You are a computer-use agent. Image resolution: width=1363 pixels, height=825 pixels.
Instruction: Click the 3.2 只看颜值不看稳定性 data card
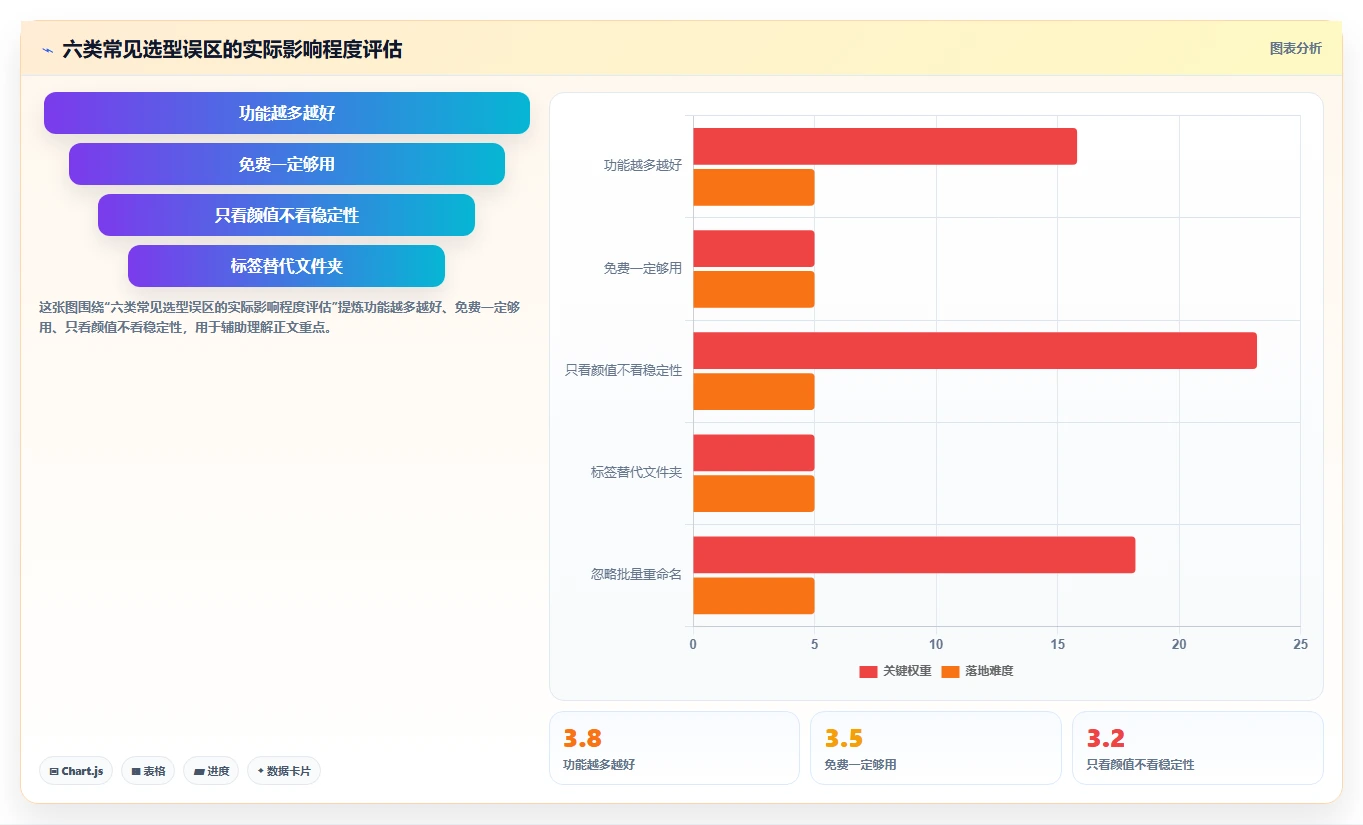[1198, 748]
